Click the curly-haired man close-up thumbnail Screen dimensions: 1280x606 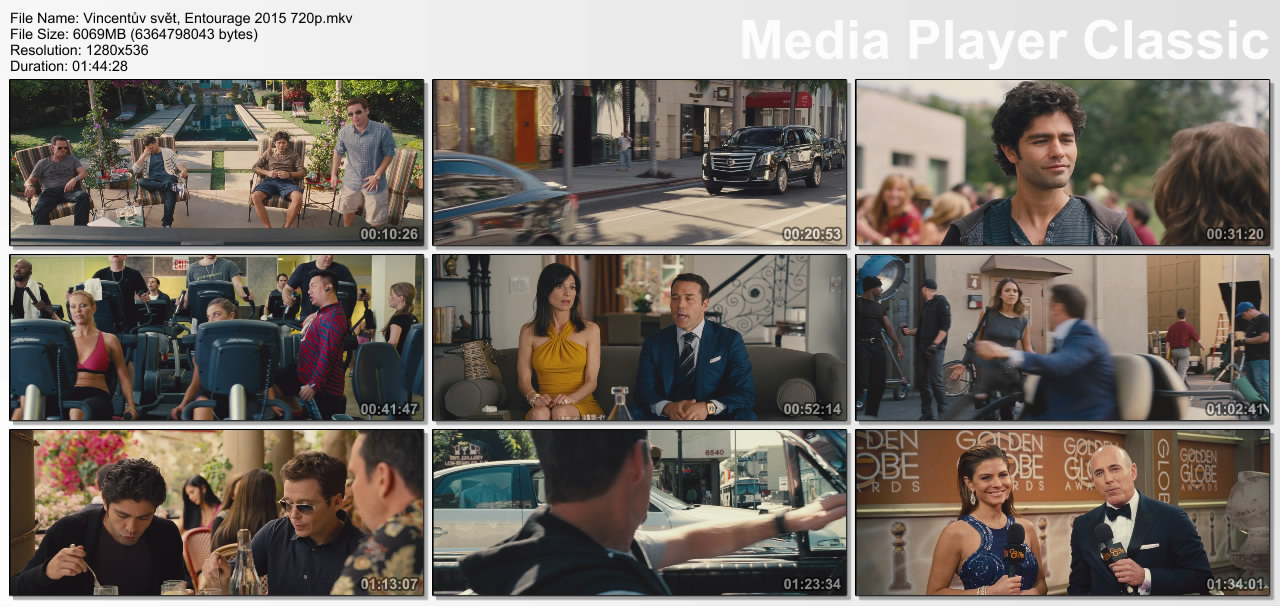coord(1062,162)
